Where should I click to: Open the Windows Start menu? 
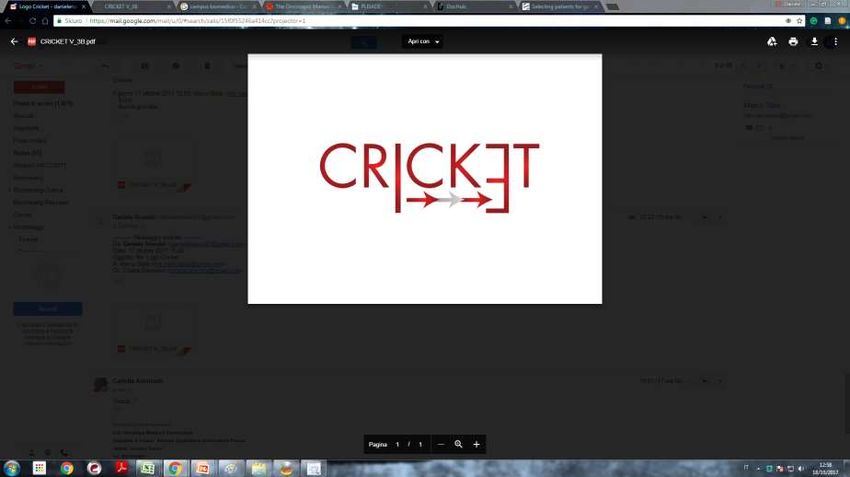click(11, 468)
